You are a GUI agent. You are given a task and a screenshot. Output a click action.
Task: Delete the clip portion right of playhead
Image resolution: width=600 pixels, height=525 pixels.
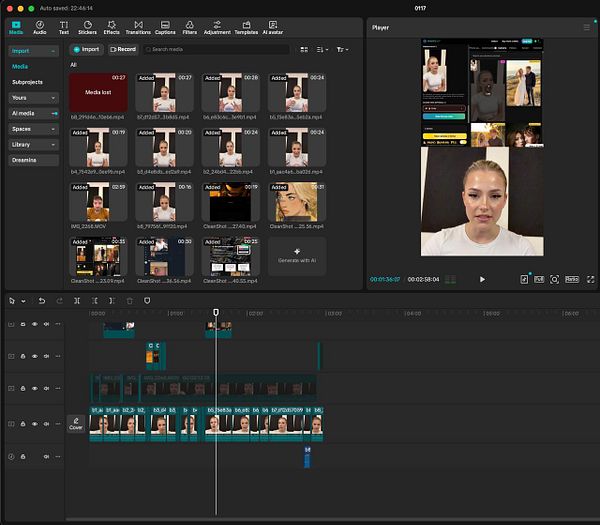(112, 301)
